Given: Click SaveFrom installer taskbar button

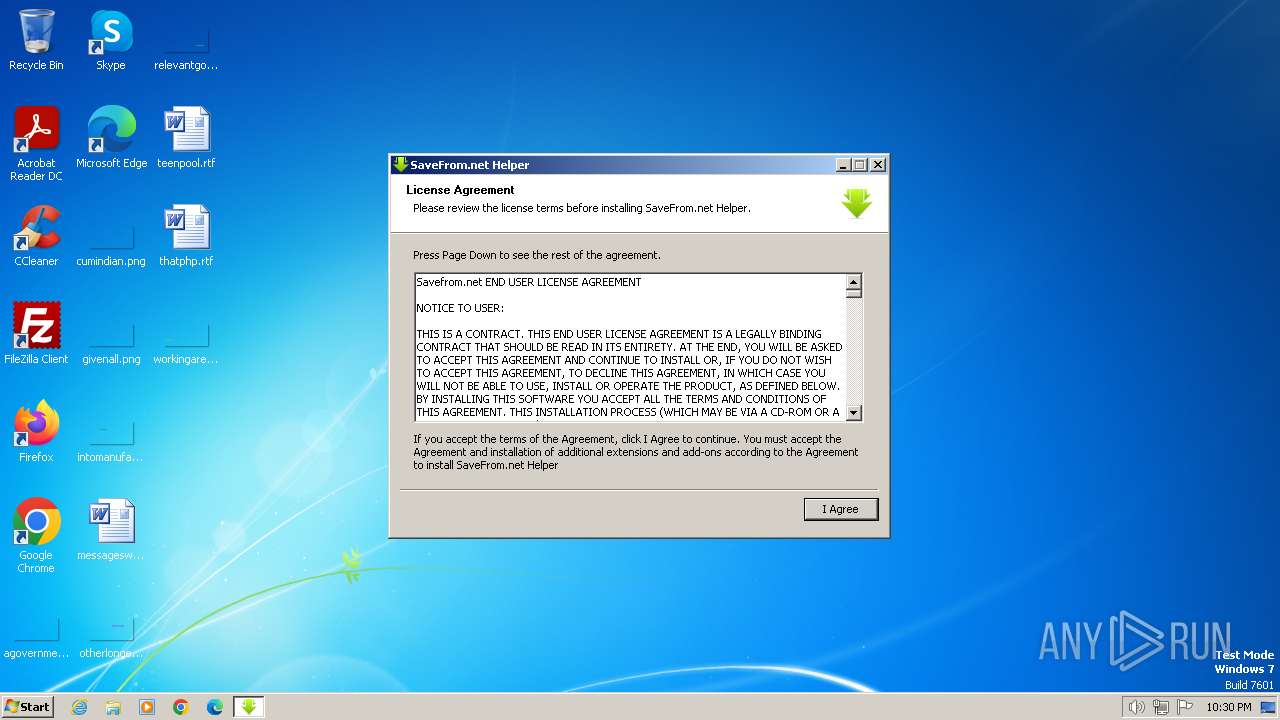Looking at the screenshot, I should (249, 707).
